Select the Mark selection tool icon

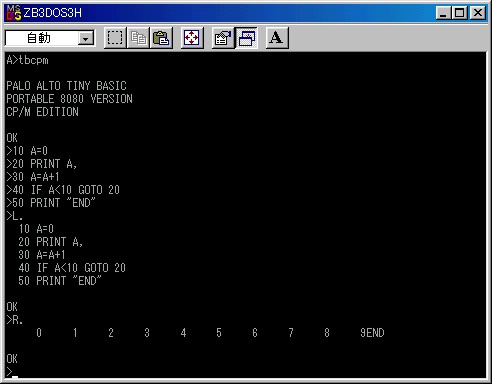click(115, 38)
